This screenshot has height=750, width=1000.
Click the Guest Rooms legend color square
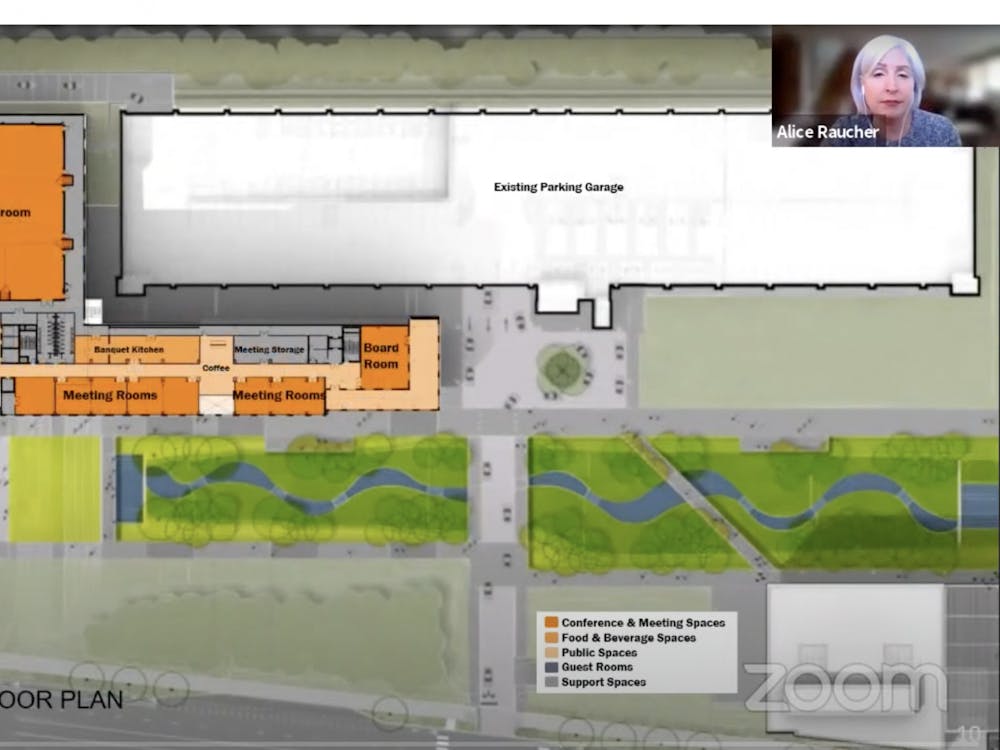coord(551,667)
